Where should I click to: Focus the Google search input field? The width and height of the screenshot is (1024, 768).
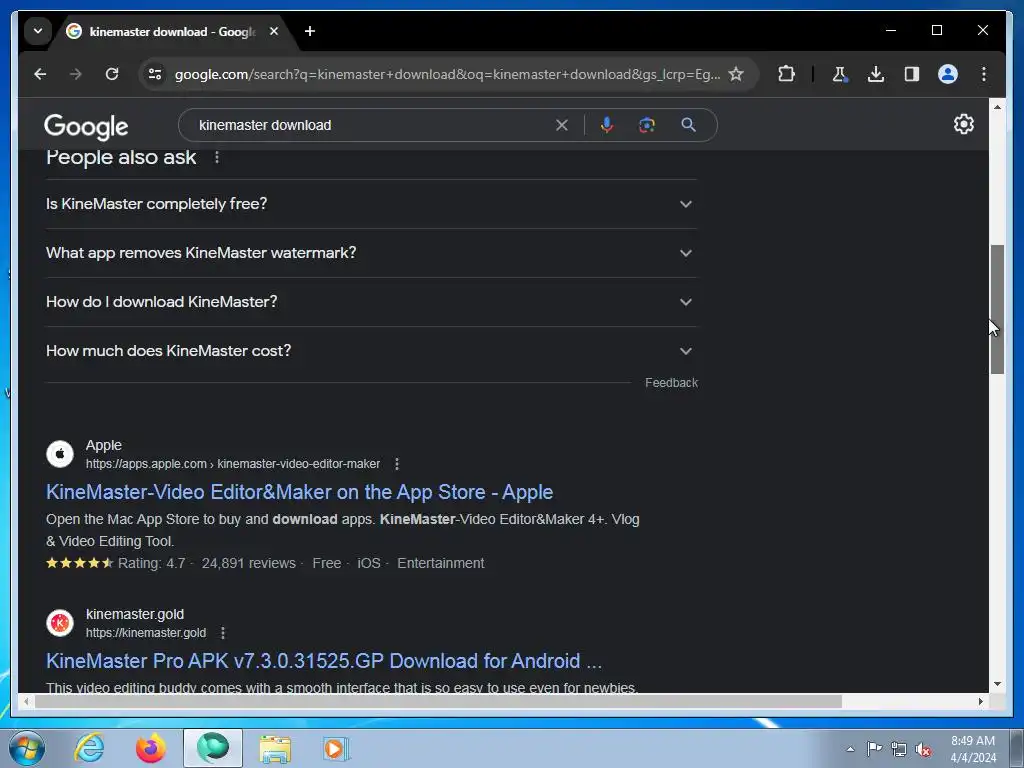tap(372, 125)
